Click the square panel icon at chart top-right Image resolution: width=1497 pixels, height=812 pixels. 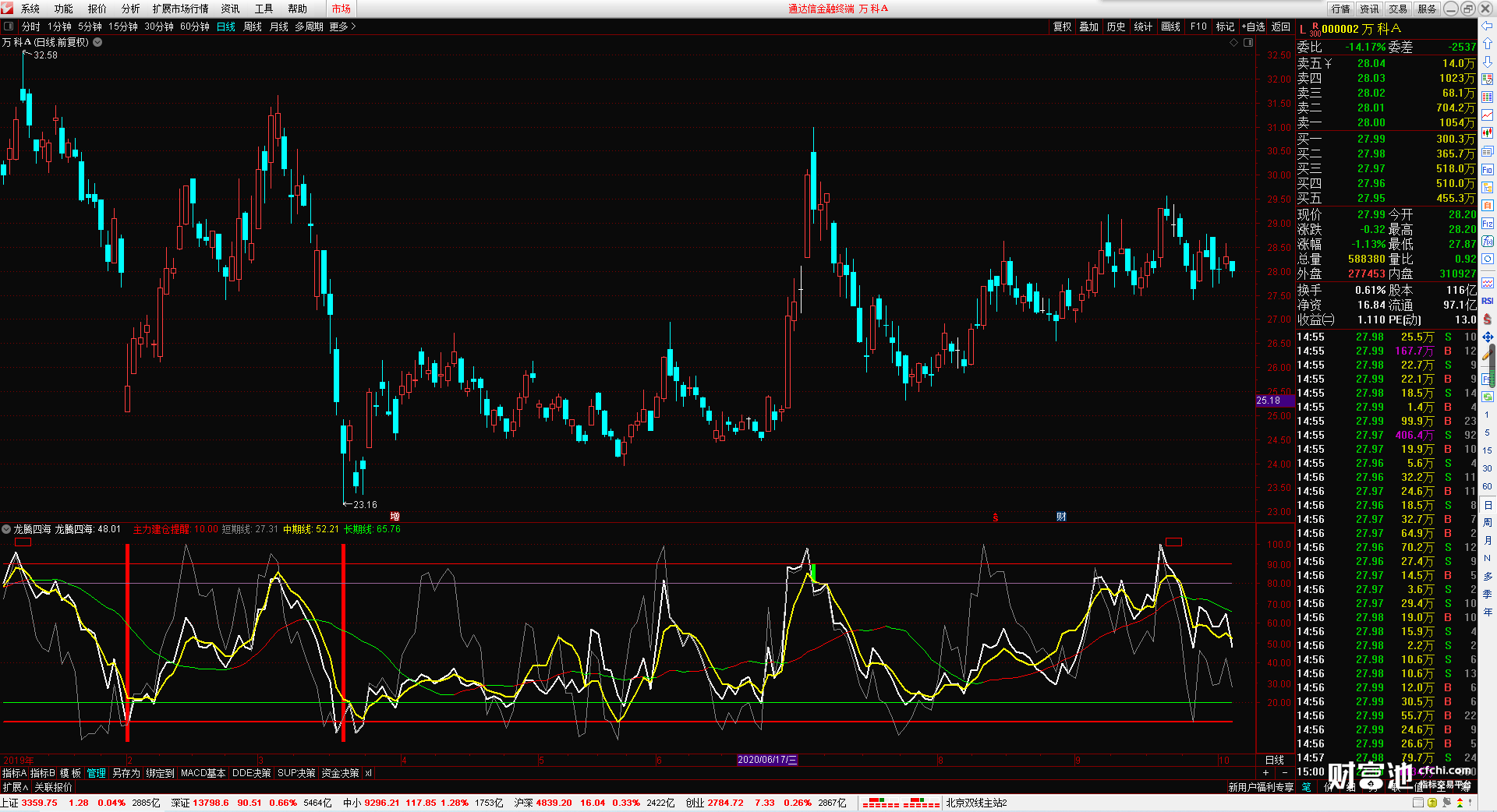click(1248, 43)
